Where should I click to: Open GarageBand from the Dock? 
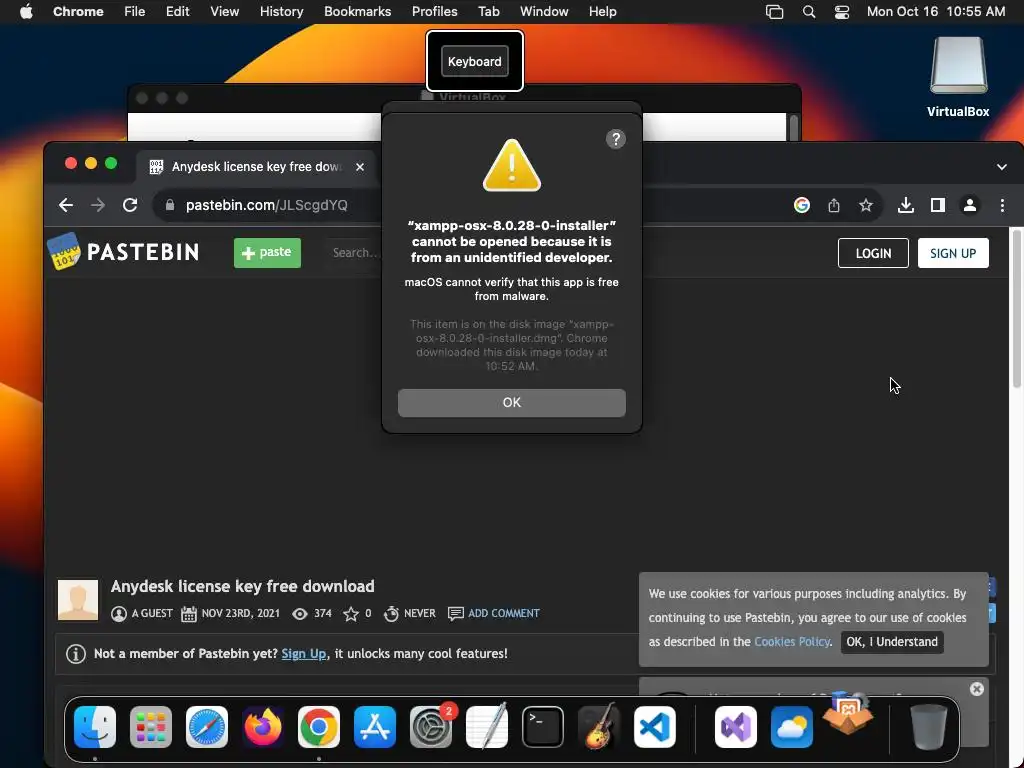click(x=599, y=727)
